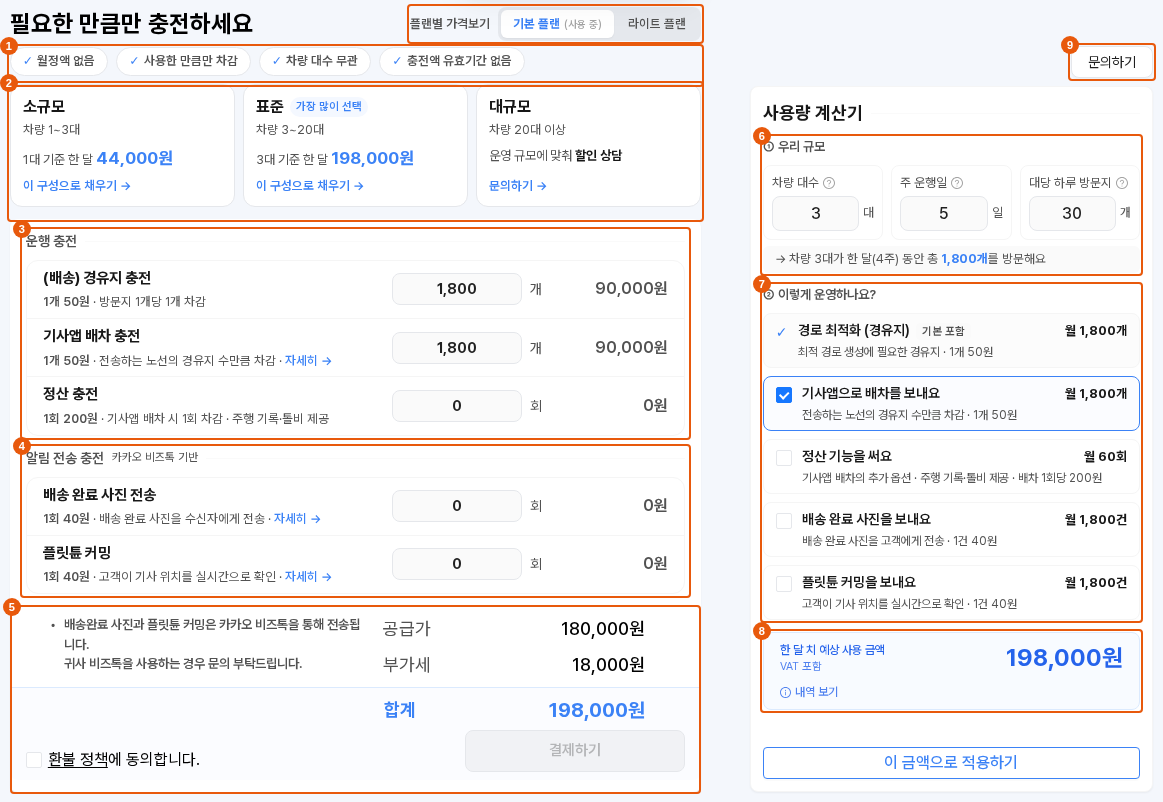This screenshot has height=802, width=1163.
Task: Focus the 기사앱 배차 충전 quantity field
Action: tap(457, 347)
